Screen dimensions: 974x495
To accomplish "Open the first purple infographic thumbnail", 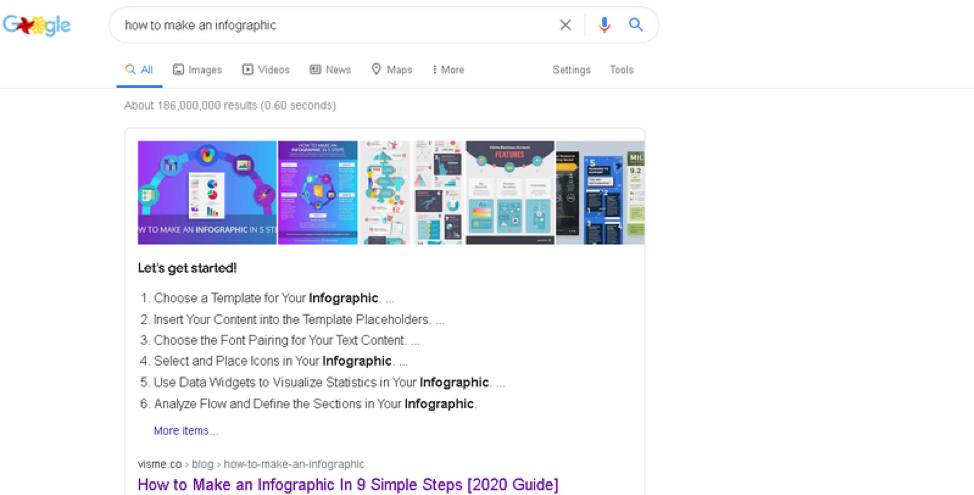I will point(207,192).
